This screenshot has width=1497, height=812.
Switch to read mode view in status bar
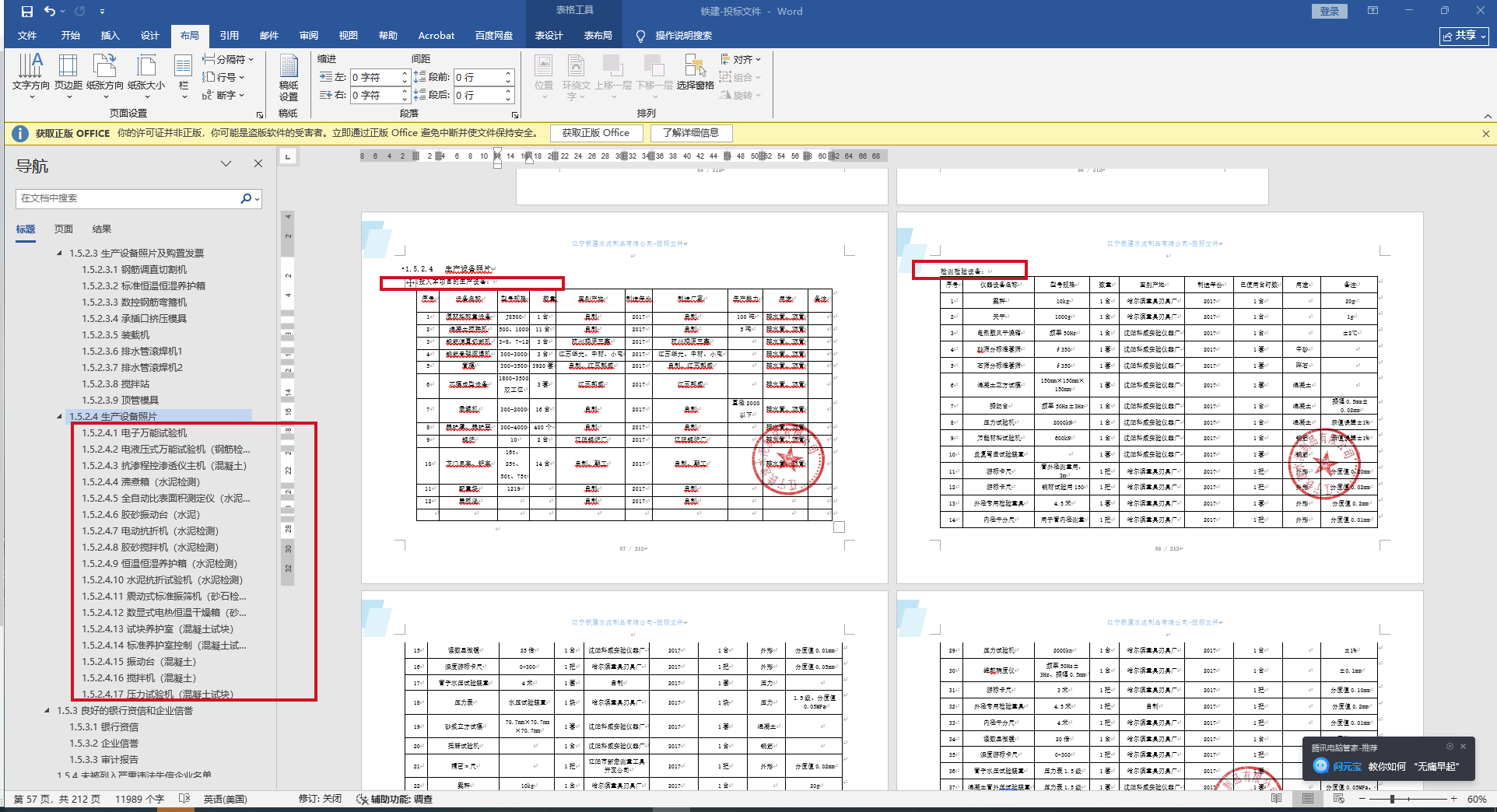1276,799
